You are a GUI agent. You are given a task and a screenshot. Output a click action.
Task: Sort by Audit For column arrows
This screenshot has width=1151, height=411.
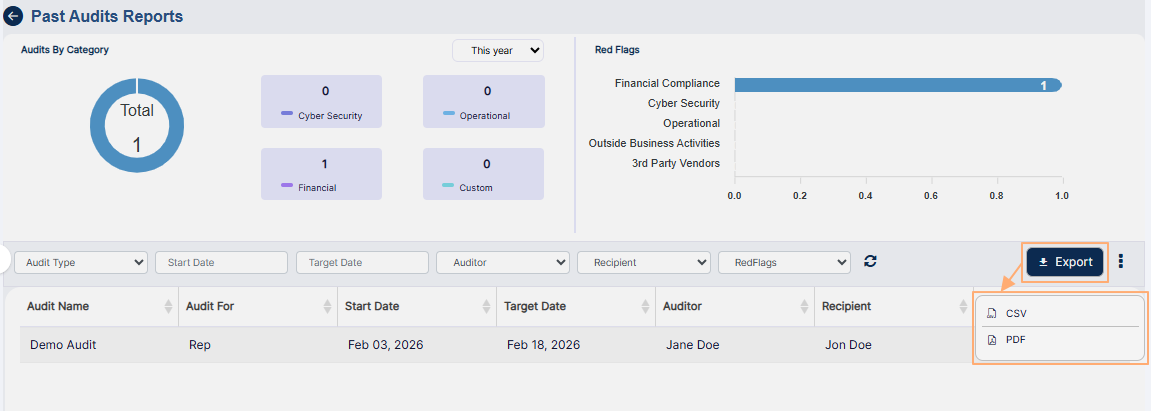[x=327, y=307]
